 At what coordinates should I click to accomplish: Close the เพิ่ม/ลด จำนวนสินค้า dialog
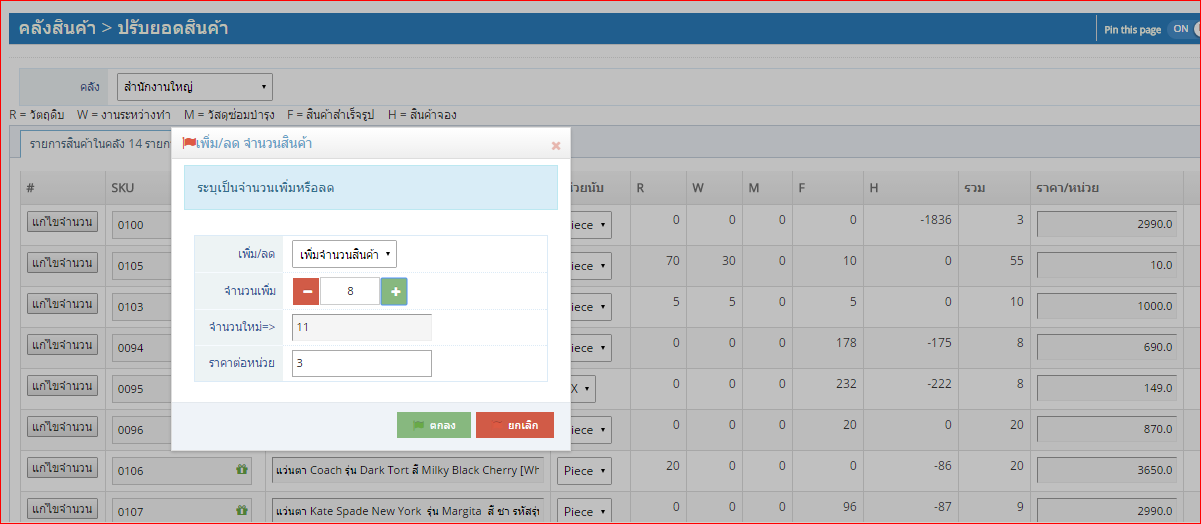(x=556, y=146)
